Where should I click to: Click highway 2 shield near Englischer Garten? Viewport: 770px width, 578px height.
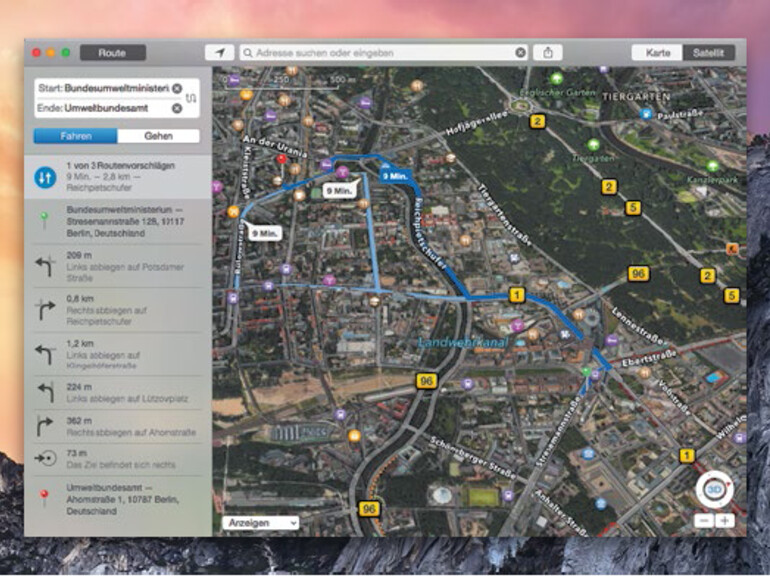click(537, 121)
